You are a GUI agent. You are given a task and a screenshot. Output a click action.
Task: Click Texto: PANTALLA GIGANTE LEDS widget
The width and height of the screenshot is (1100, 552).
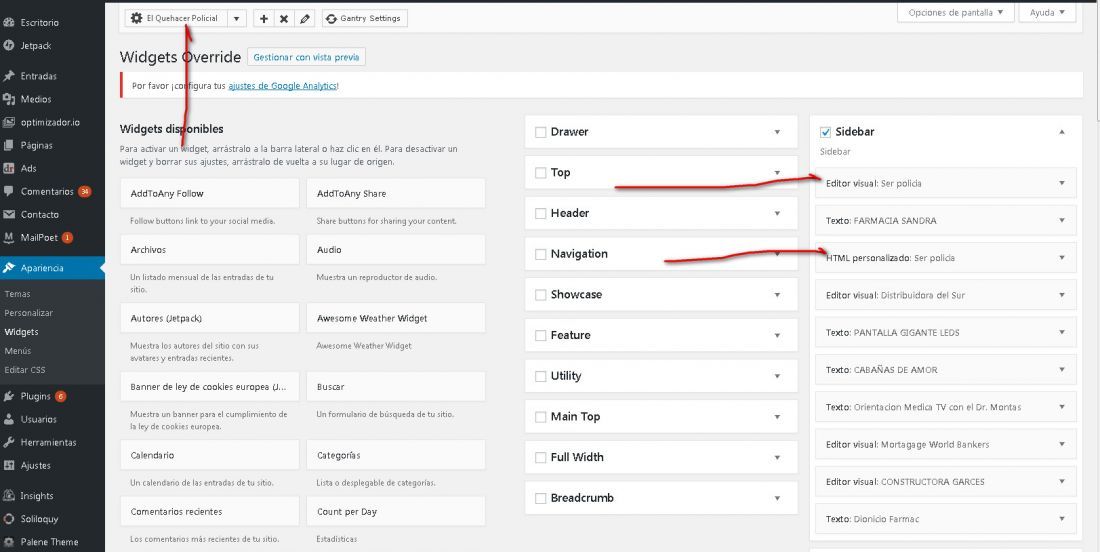(946, 332)
